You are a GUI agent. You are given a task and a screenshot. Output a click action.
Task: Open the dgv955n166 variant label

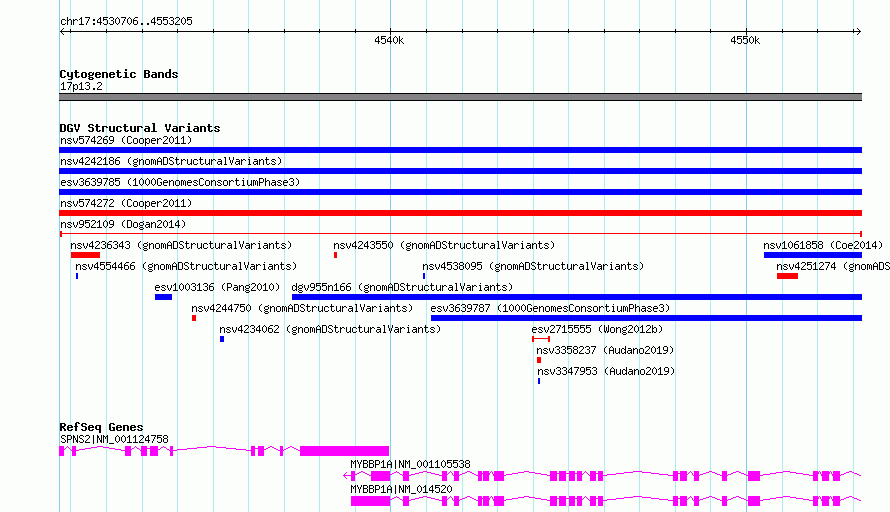(402, 287)
